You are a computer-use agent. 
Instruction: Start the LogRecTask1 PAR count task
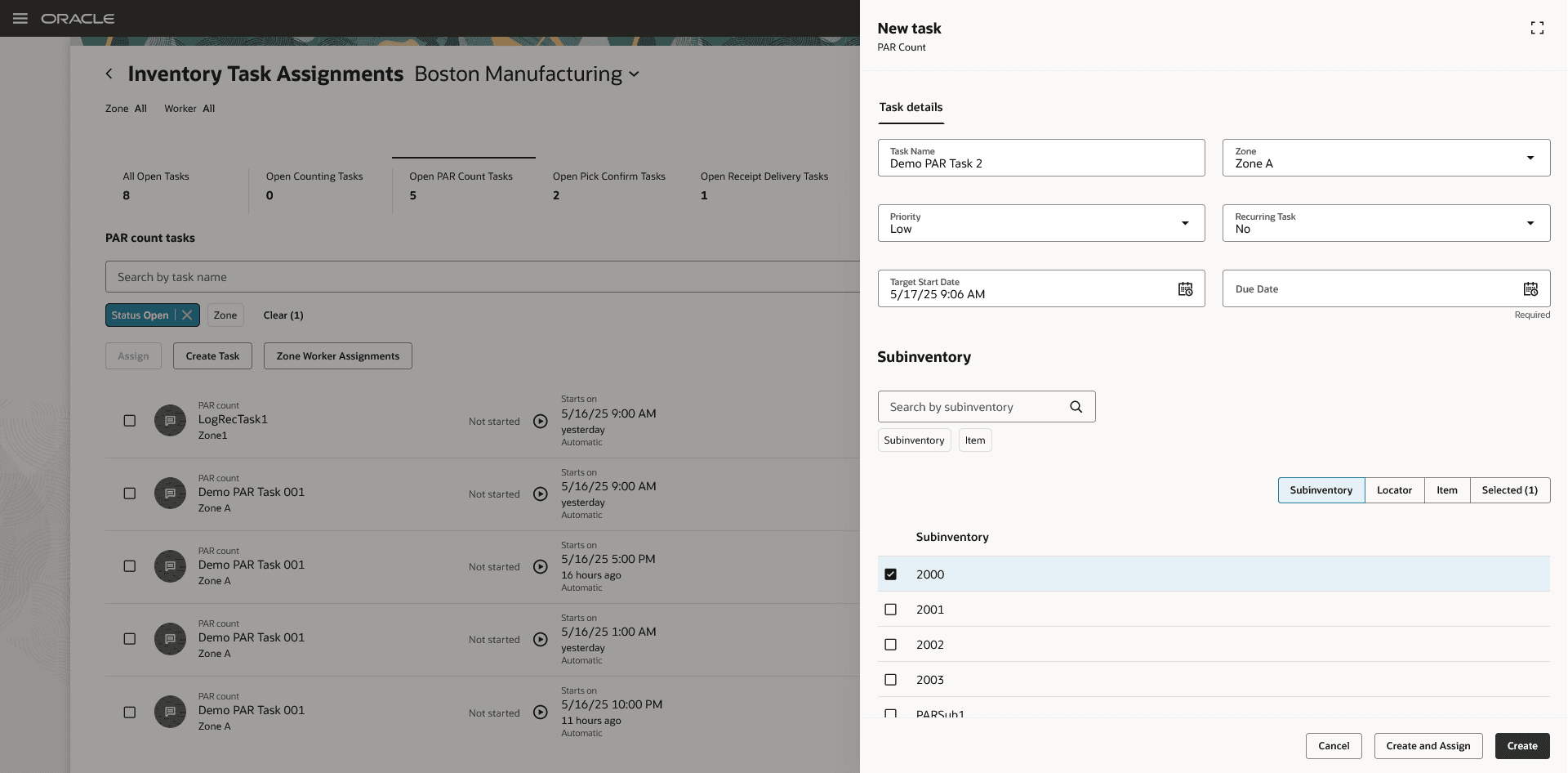coord(540,421)
